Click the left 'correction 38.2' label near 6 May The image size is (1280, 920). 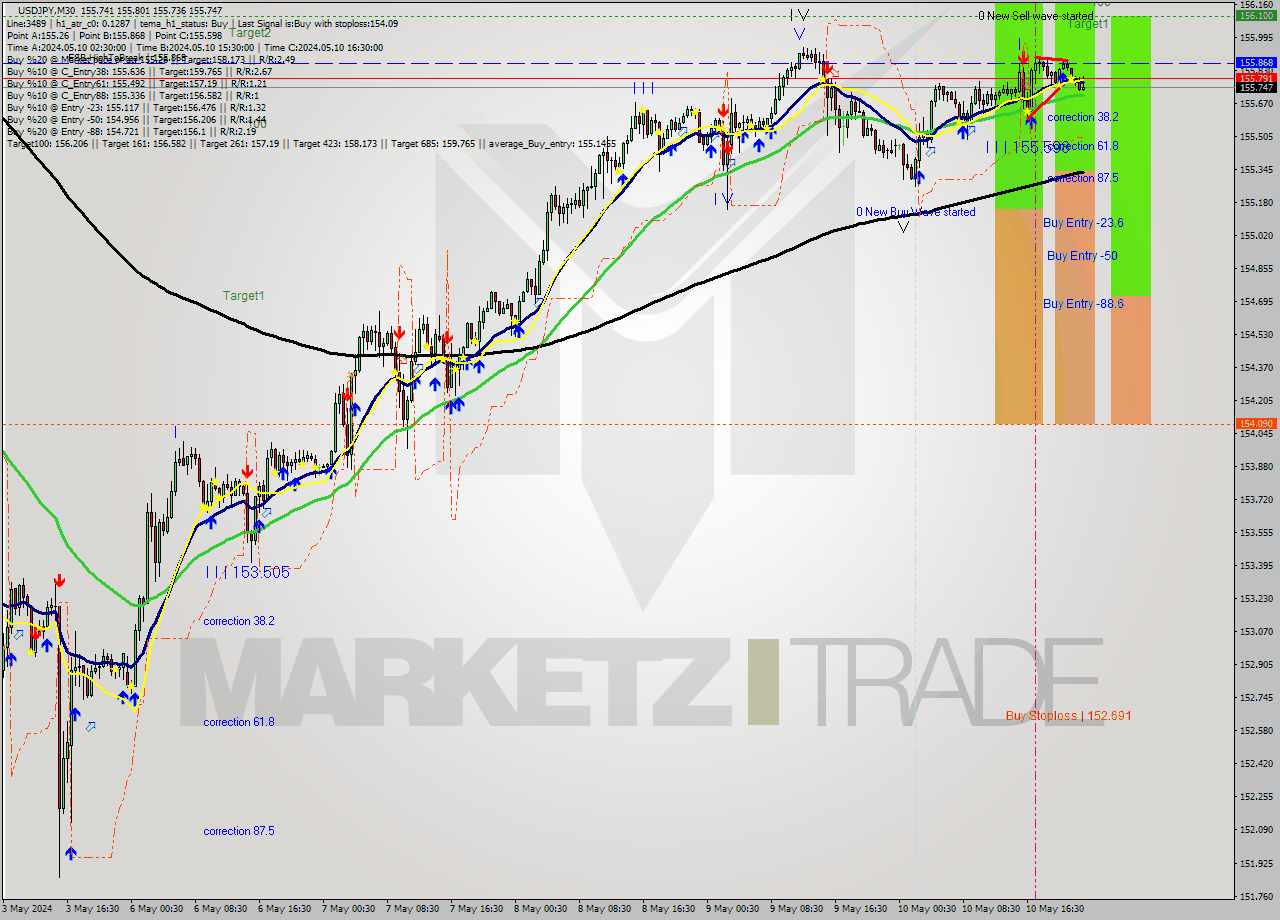(x=239, y=621)
